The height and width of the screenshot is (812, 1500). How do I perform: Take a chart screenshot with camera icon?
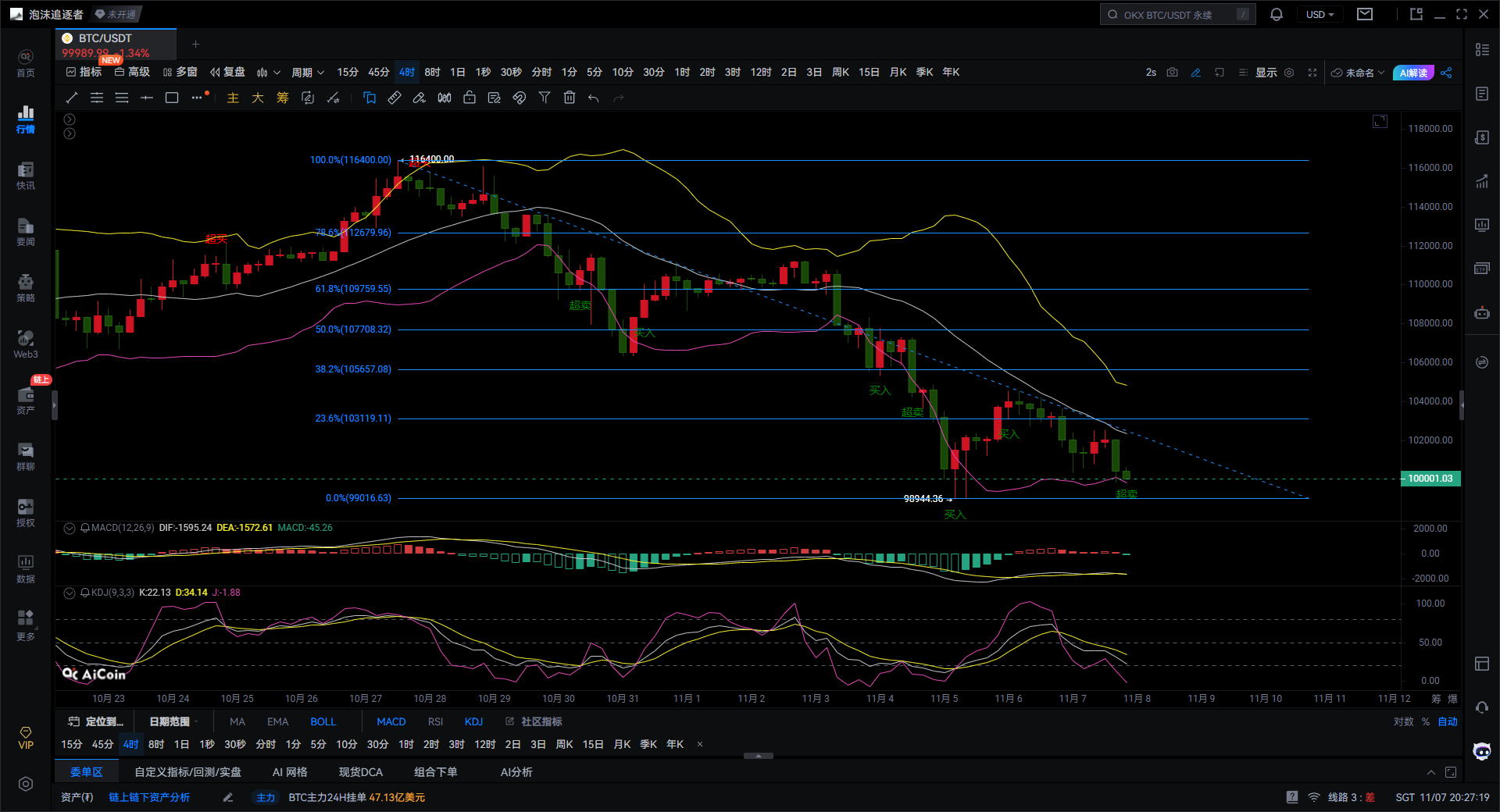click(x=1172, y=73)
